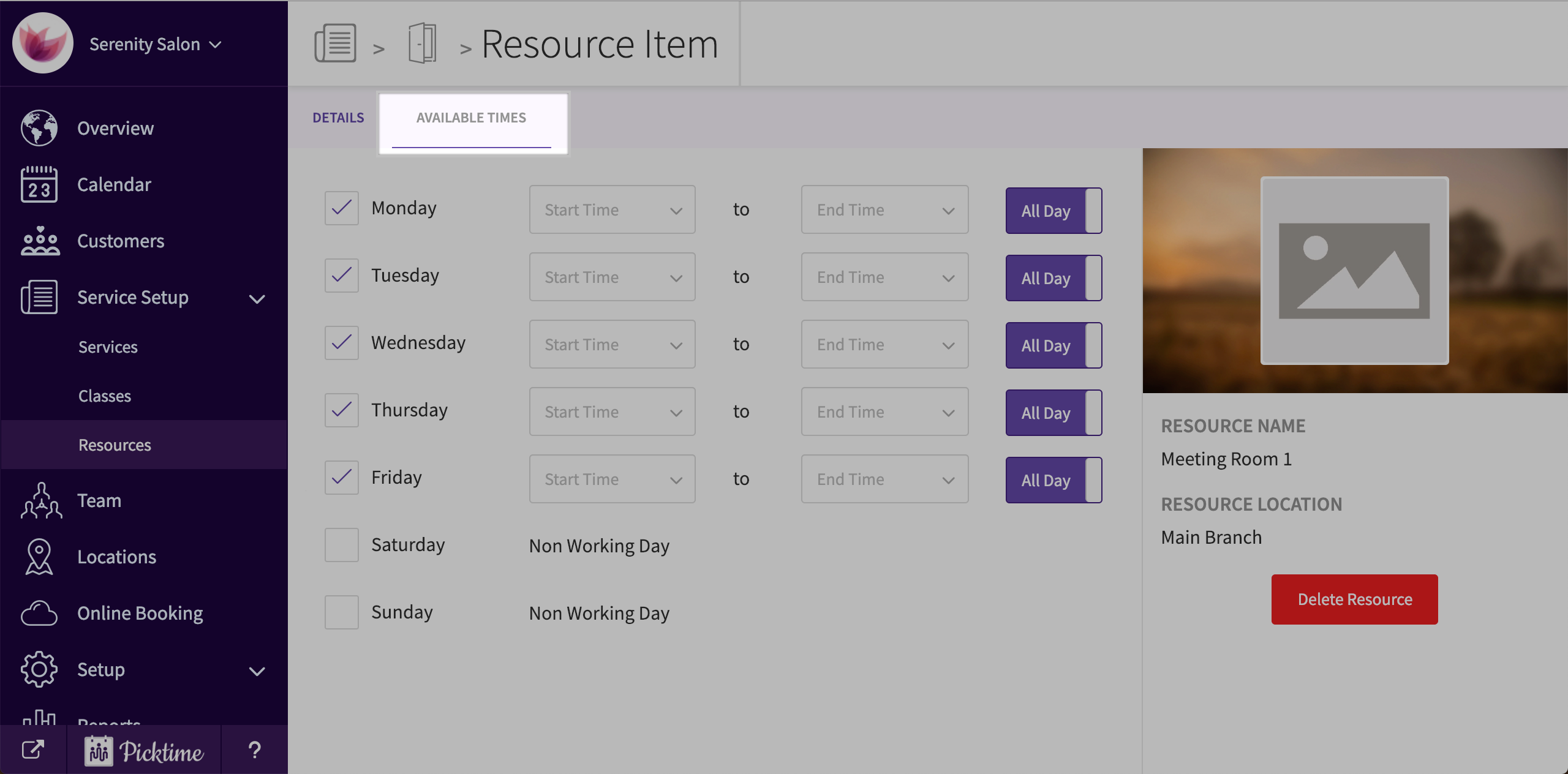Click the help question mark icon
Screen dimensions: 1568x774
click(254, 750)
